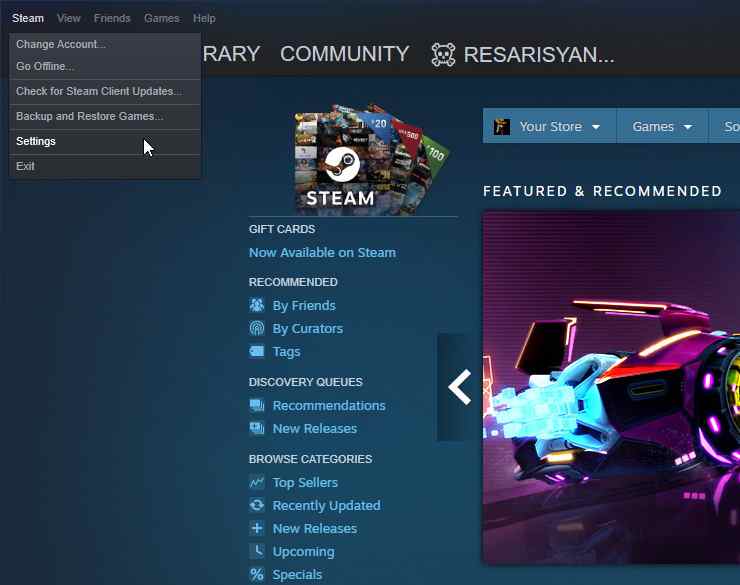The image size is (740, 585).
Task: Click the Tags icon in sidebar
Action: (x=257, y=352)
